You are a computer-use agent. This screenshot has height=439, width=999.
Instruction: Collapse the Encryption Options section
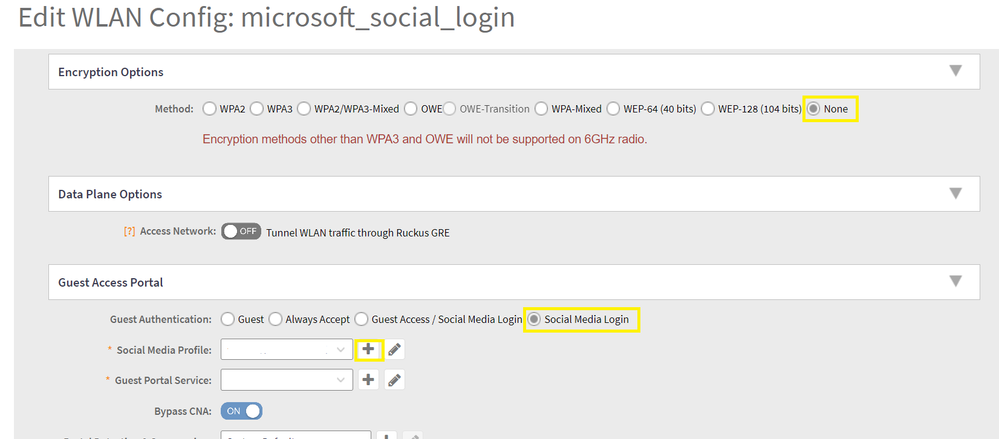(955, 71)
